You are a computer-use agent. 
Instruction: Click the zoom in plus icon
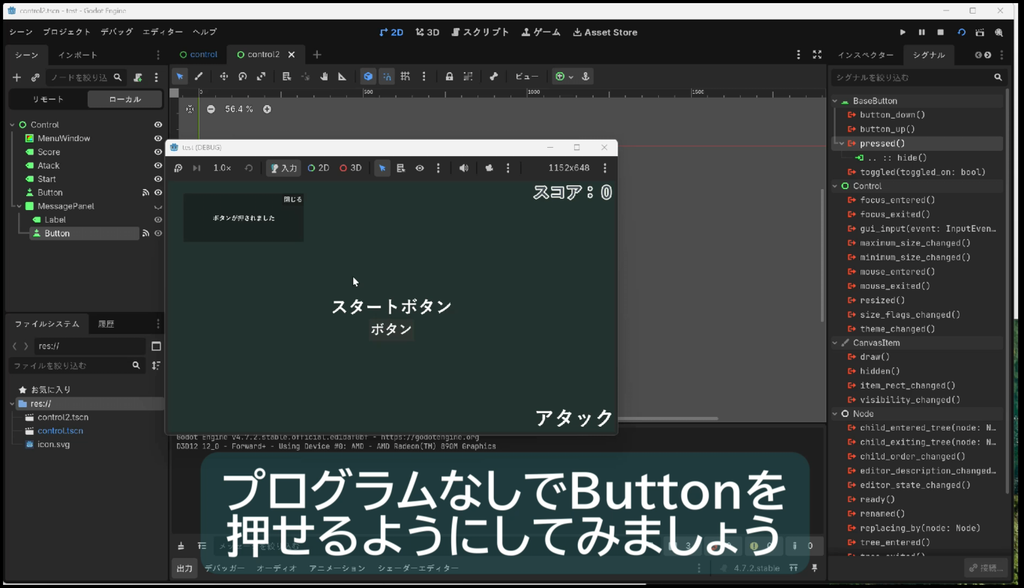pos(267,109)
